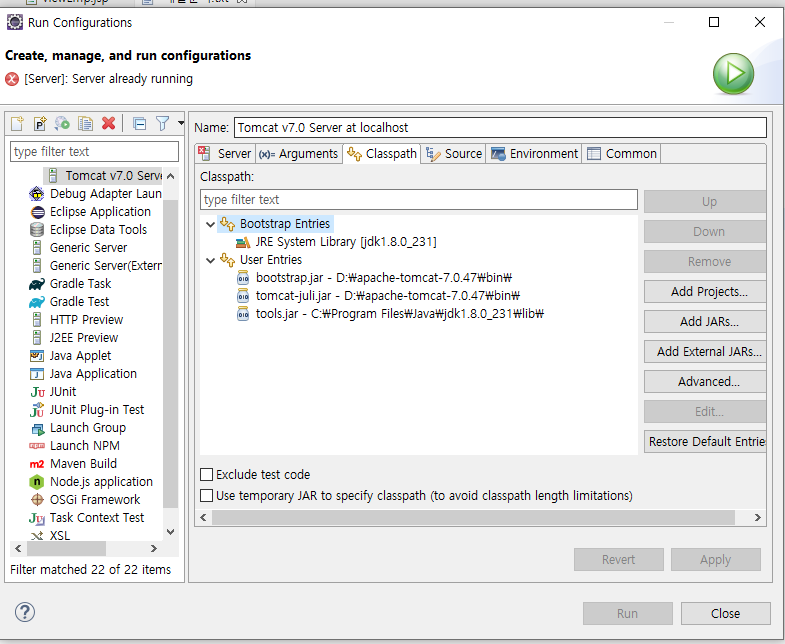785x644 pixels.
Task: Click Restore Default Entries button
Action: point(705,442)
